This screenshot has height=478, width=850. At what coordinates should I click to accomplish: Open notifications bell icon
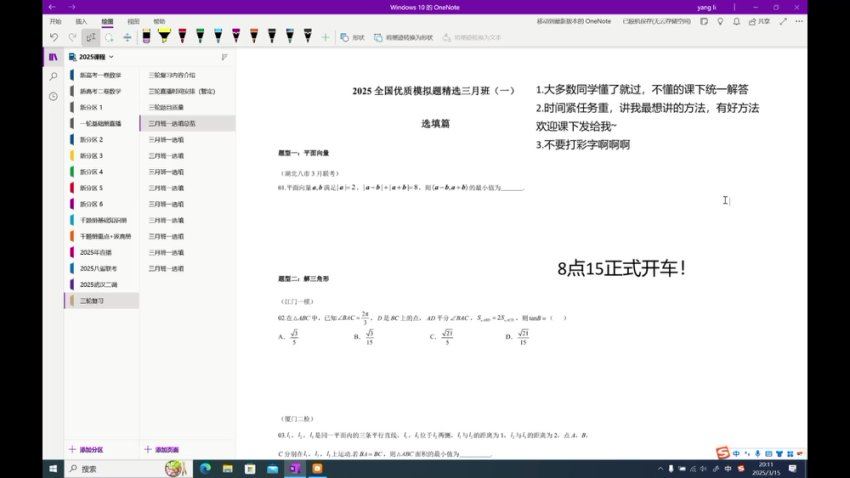tap(736, 22)
